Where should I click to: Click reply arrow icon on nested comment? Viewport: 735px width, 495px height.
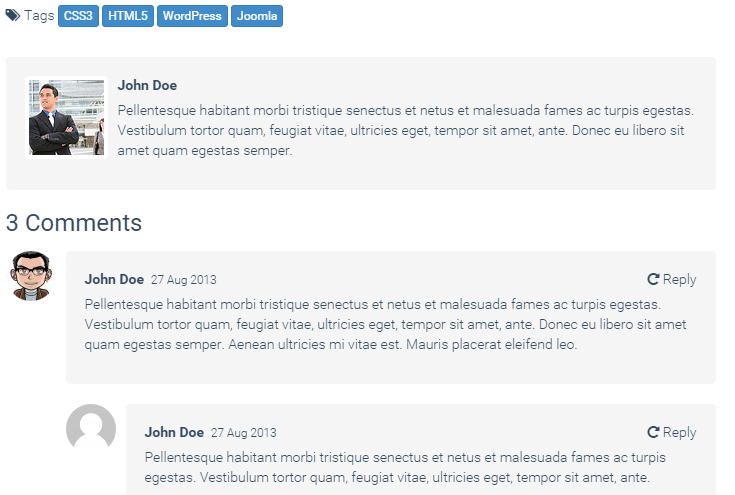[x=653, y=433]
